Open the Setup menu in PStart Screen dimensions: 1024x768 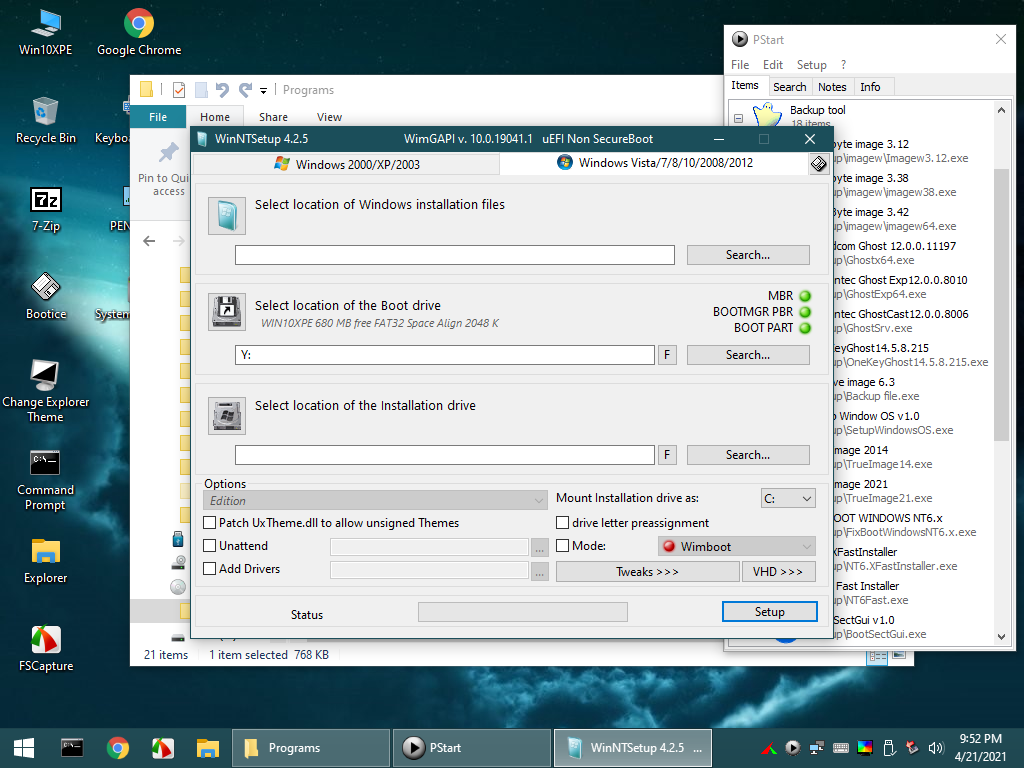click(x=811, y=65)
